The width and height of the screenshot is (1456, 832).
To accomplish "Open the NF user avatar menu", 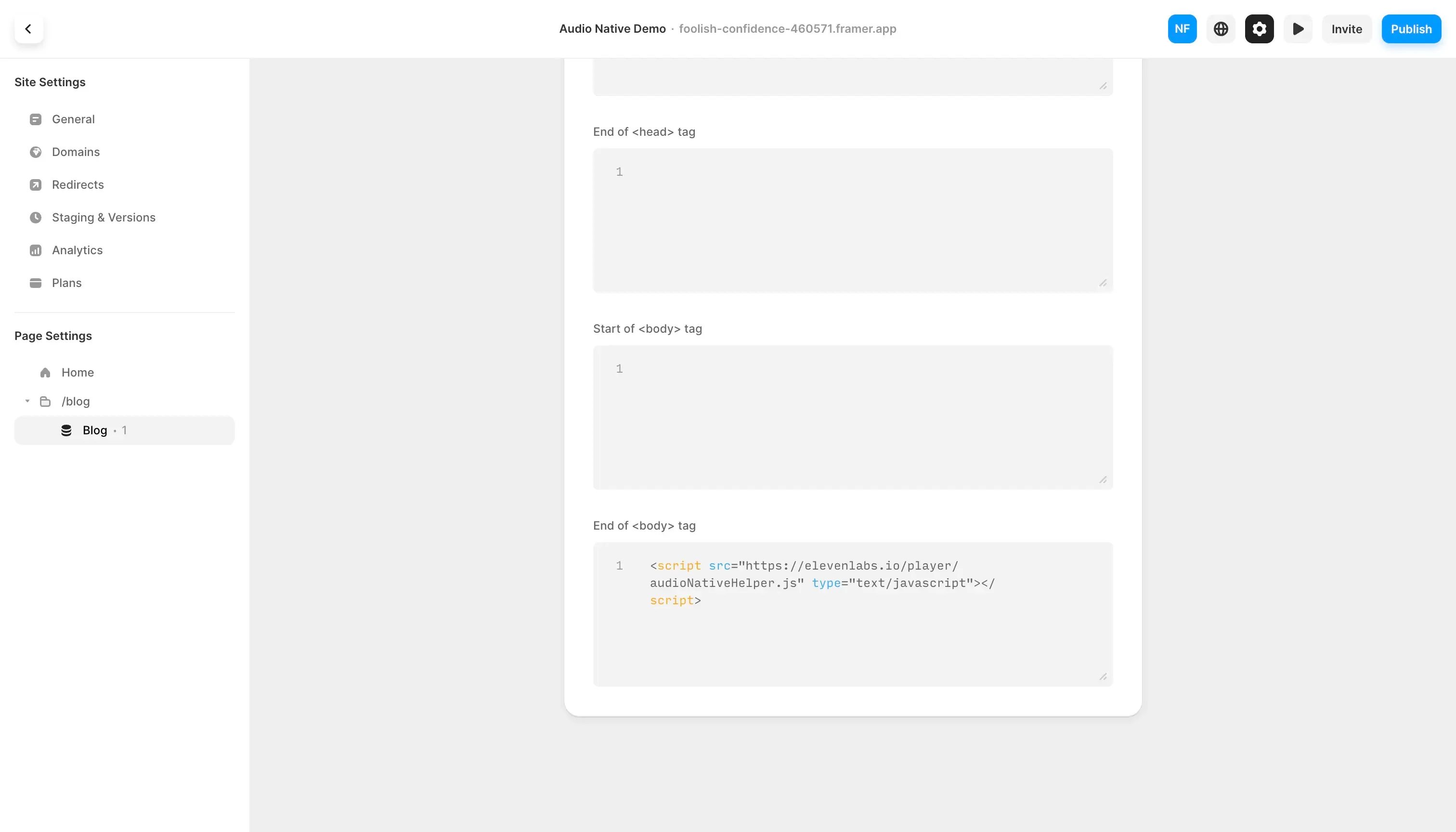I will point(1182,28).
